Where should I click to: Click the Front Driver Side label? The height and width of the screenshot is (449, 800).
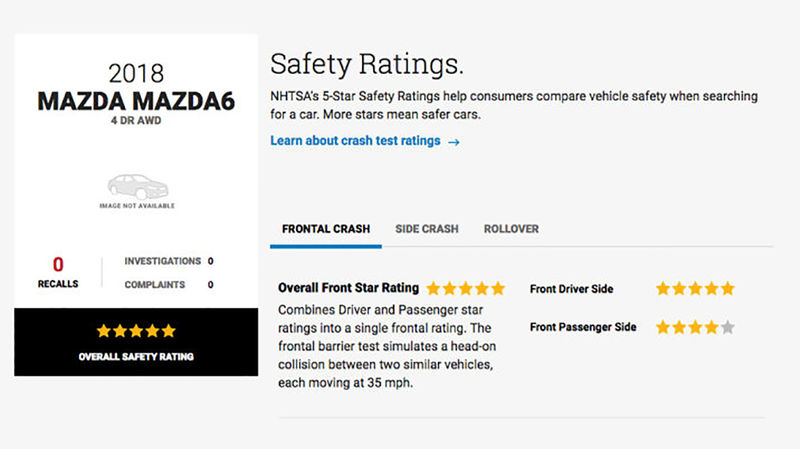tap(571, 289)
